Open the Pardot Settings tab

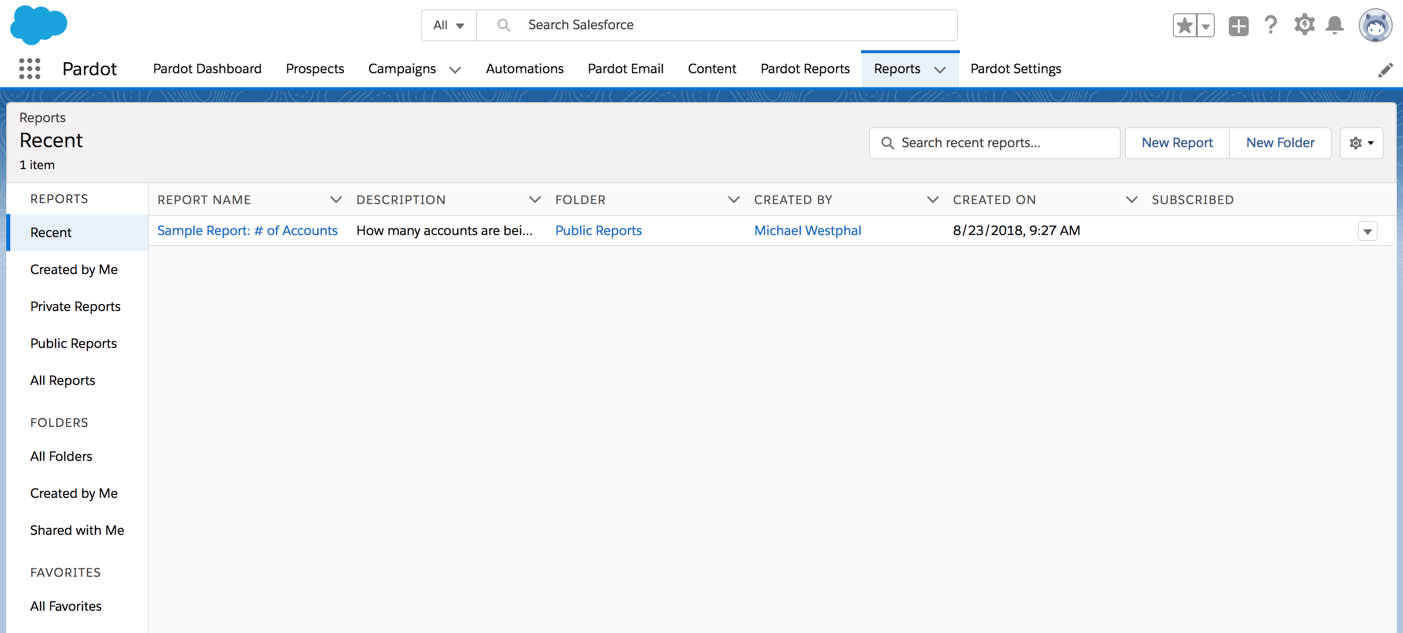pos(1016,69)
